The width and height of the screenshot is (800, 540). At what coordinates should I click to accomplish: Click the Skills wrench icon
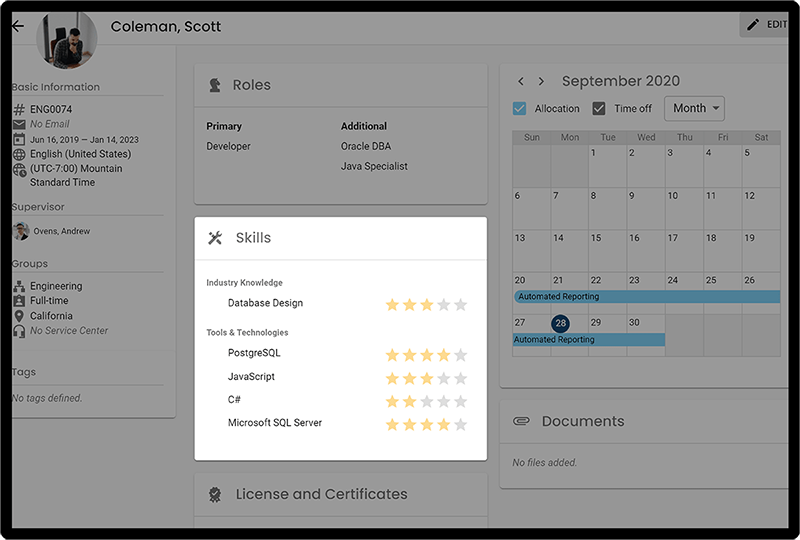(214, 238)
